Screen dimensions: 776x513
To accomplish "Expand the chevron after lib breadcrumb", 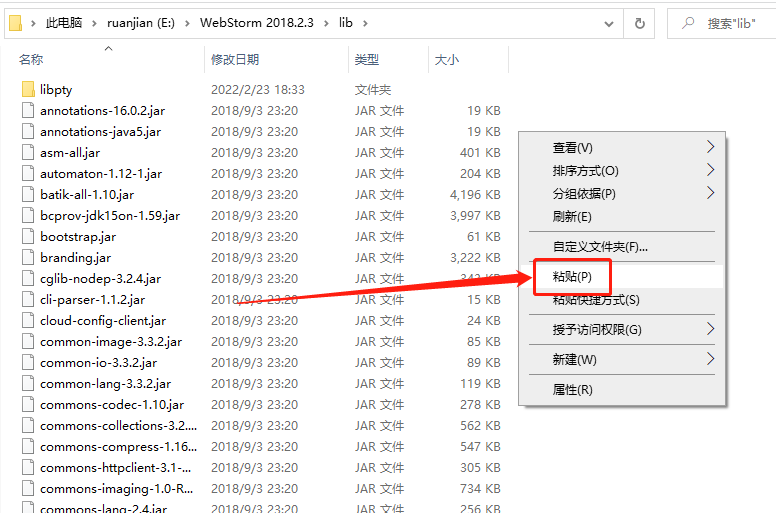I will 365,23.
